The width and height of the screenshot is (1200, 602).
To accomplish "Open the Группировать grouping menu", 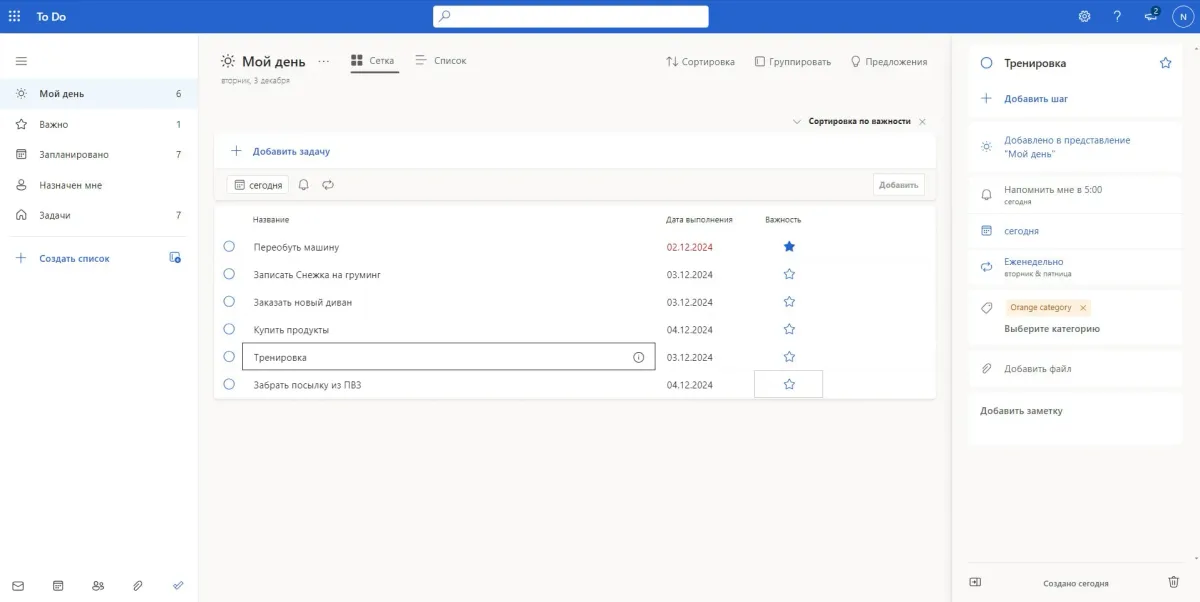I will 792,62.
